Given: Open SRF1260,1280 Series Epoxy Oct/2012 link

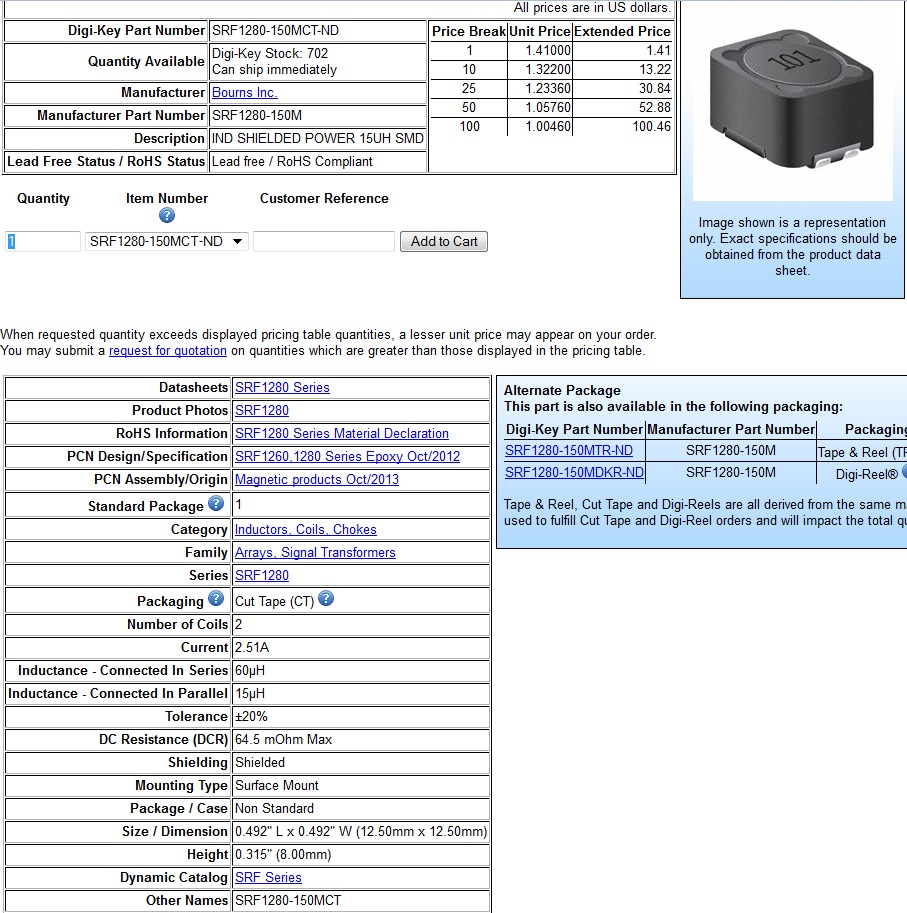Looking at the screenshot, I should click(348, 456).
